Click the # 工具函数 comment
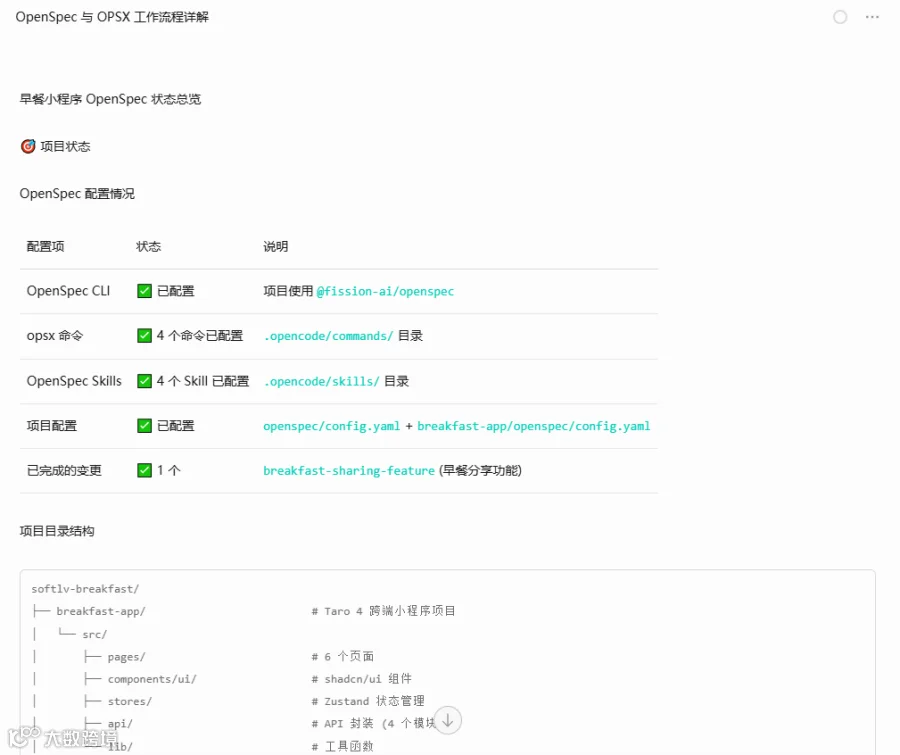Viewport: 900px width, 755px height. click(x=342, y=746)
